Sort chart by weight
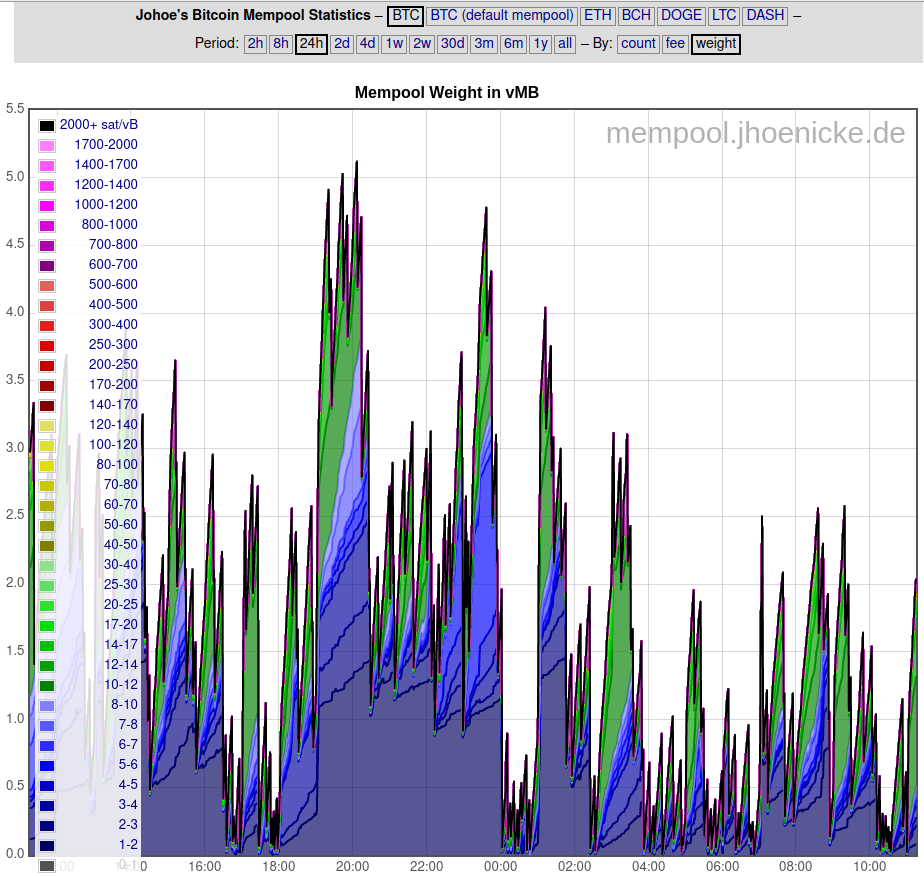Screen dimensions: 924x876 pos(716,44)
